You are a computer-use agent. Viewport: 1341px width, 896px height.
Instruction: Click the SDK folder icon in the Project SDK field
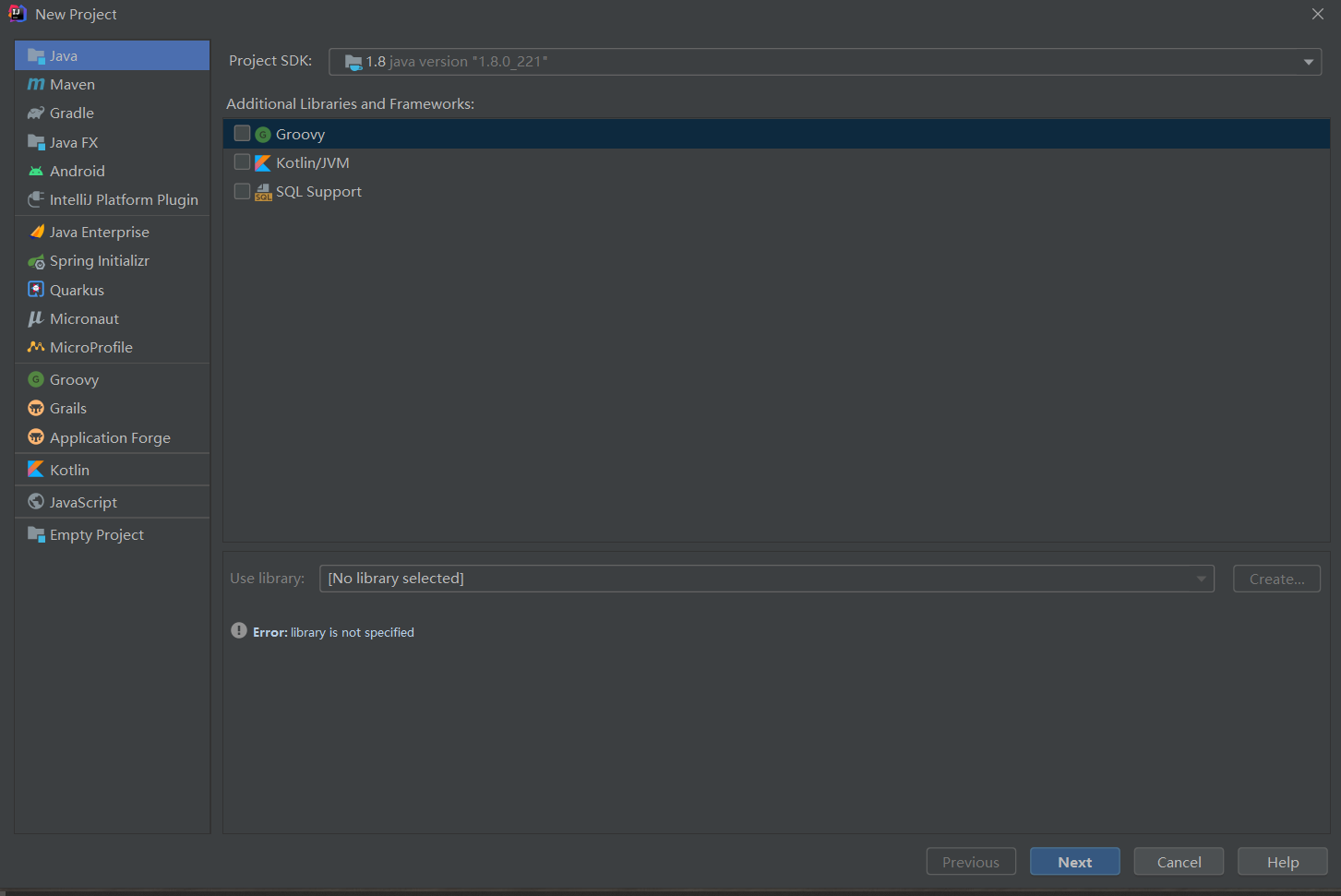tap(353, 62)
